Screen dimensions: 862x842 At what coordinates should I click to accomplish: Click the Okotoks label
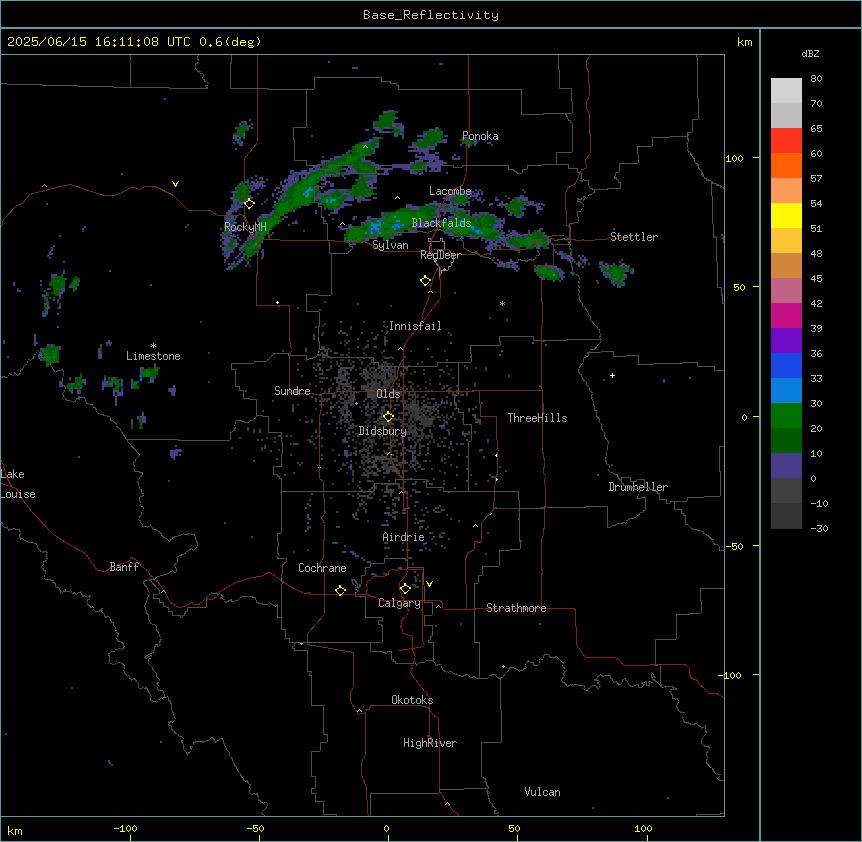[x=412, y=700]
